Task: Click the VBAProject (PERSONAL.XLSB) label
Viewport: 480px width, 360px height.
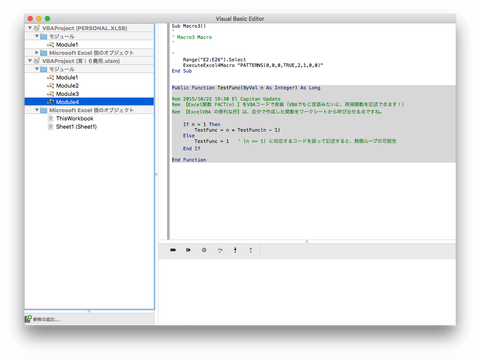Action: click(85, 28)
